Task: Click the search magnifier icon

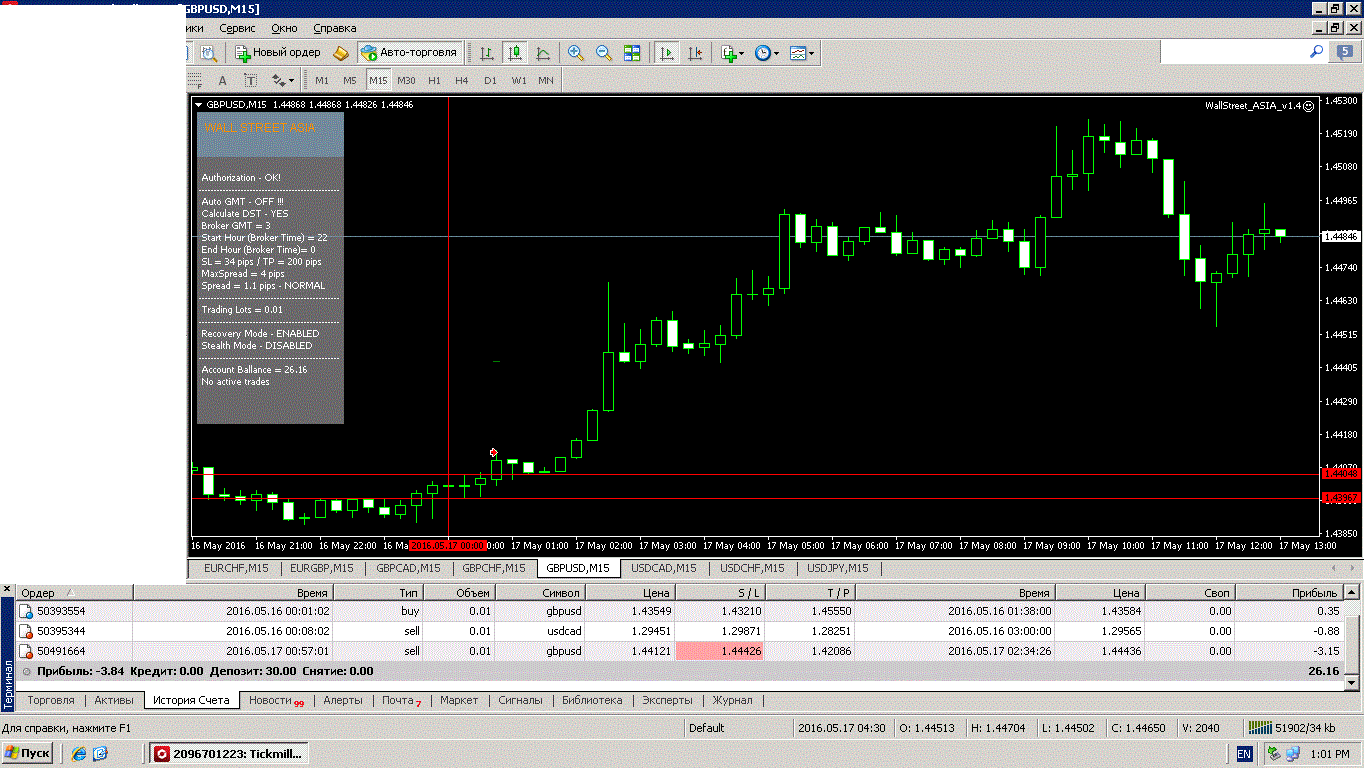Action: [x=1316, y=51]
